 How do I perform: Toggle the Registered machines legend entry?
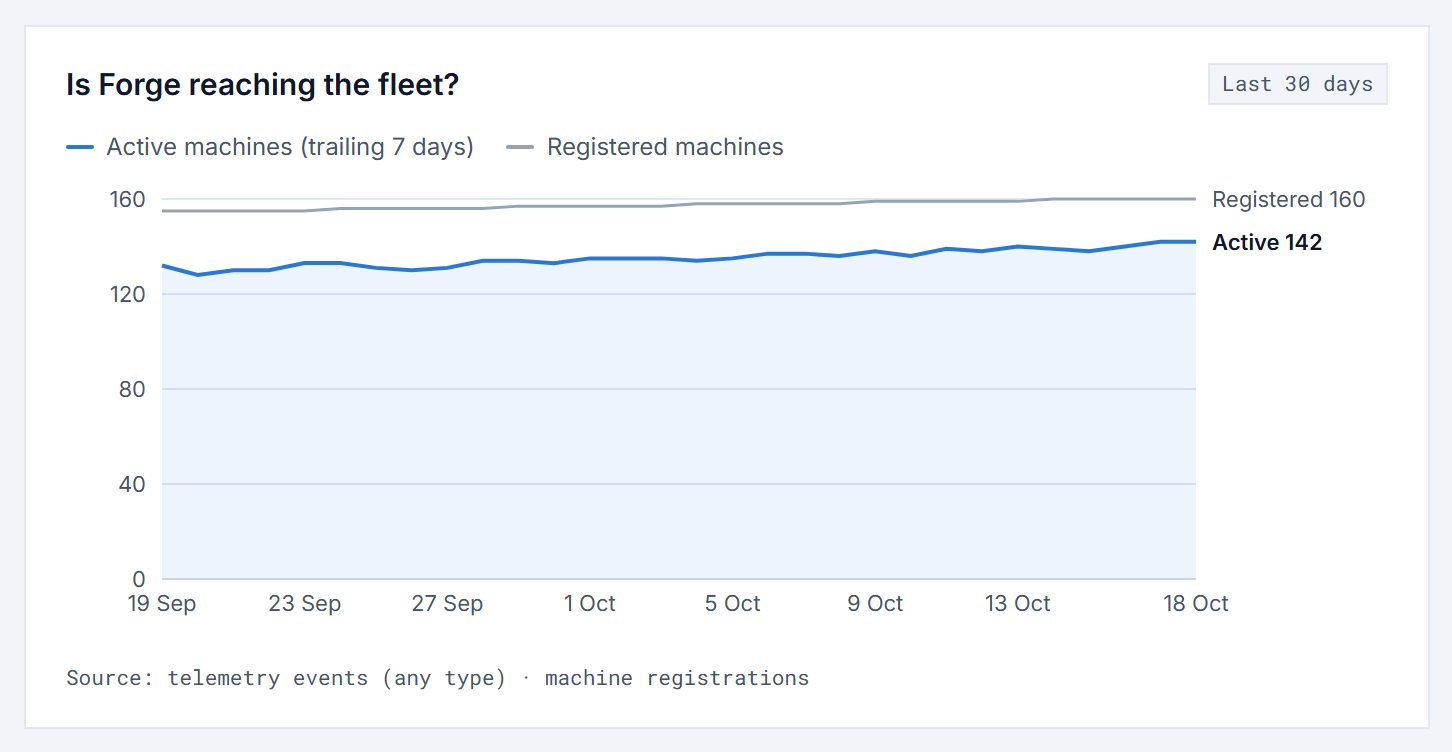click(x=645, y=147)
